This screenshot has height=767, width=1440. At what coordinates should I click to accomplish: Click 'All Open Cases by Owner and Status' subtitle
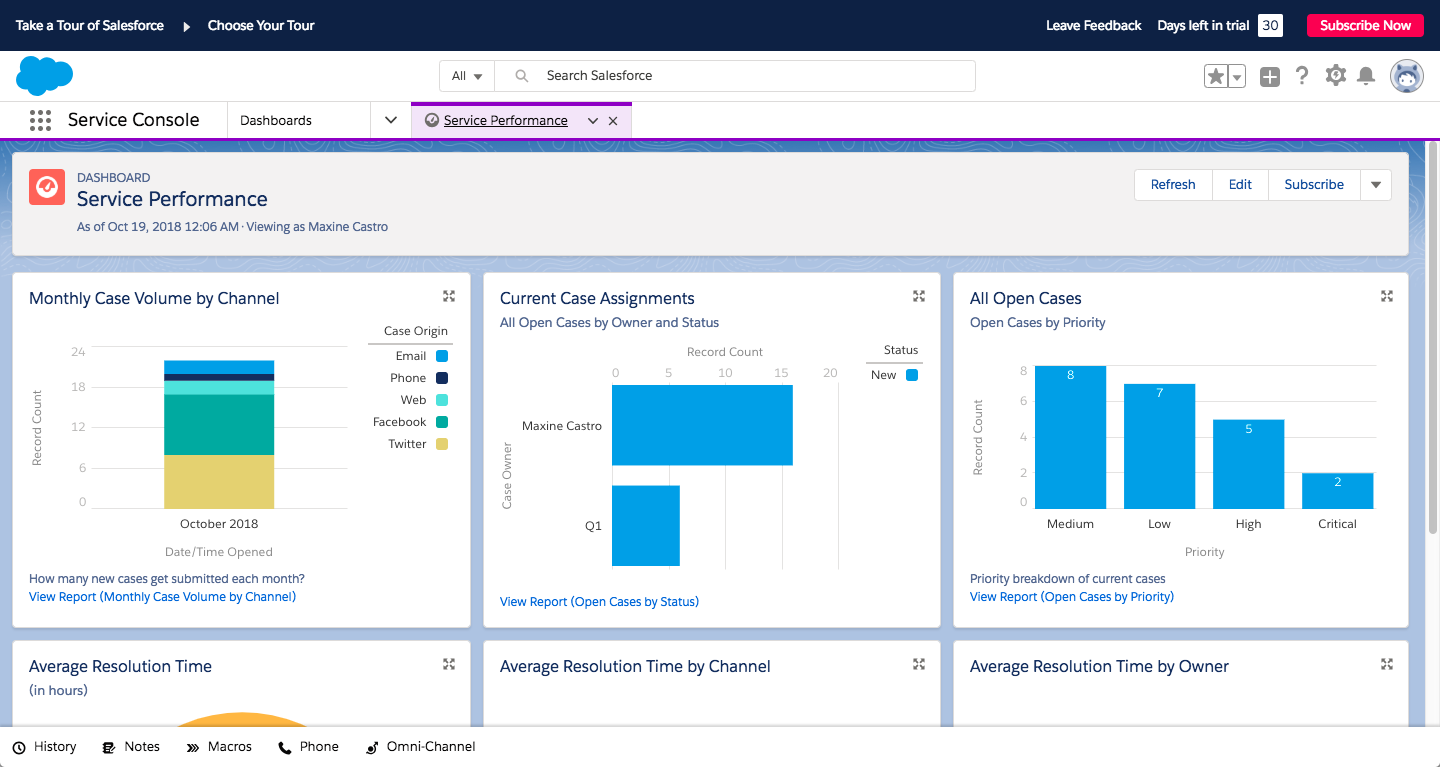[609, 322]
